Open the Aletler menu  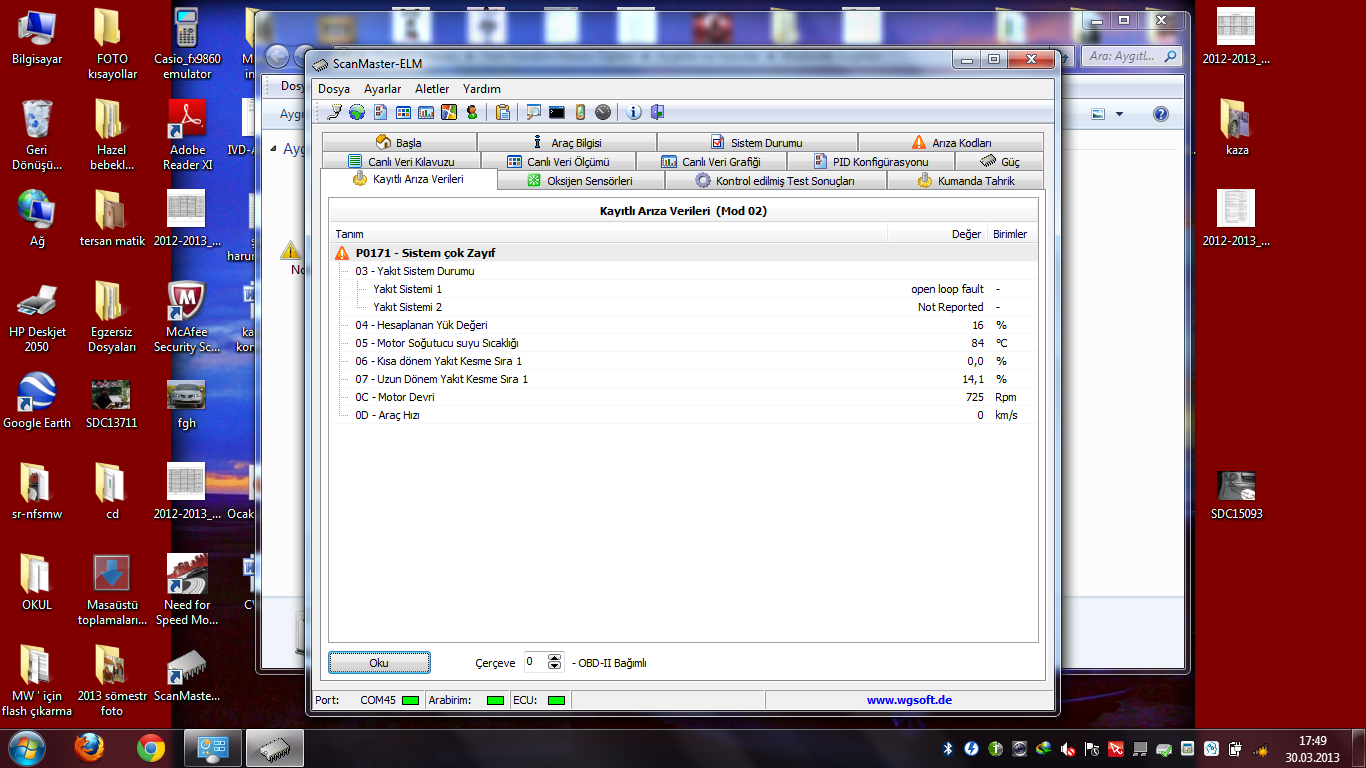click(x=432, y=89)
